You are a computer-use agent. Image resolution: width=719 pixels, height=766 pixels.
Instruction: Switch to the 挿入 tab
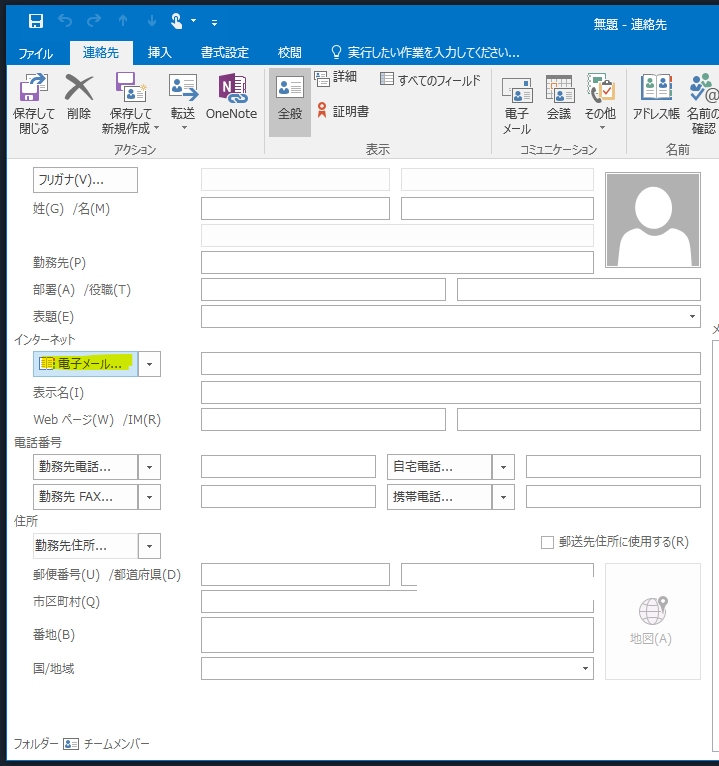[x=160, y=53]
